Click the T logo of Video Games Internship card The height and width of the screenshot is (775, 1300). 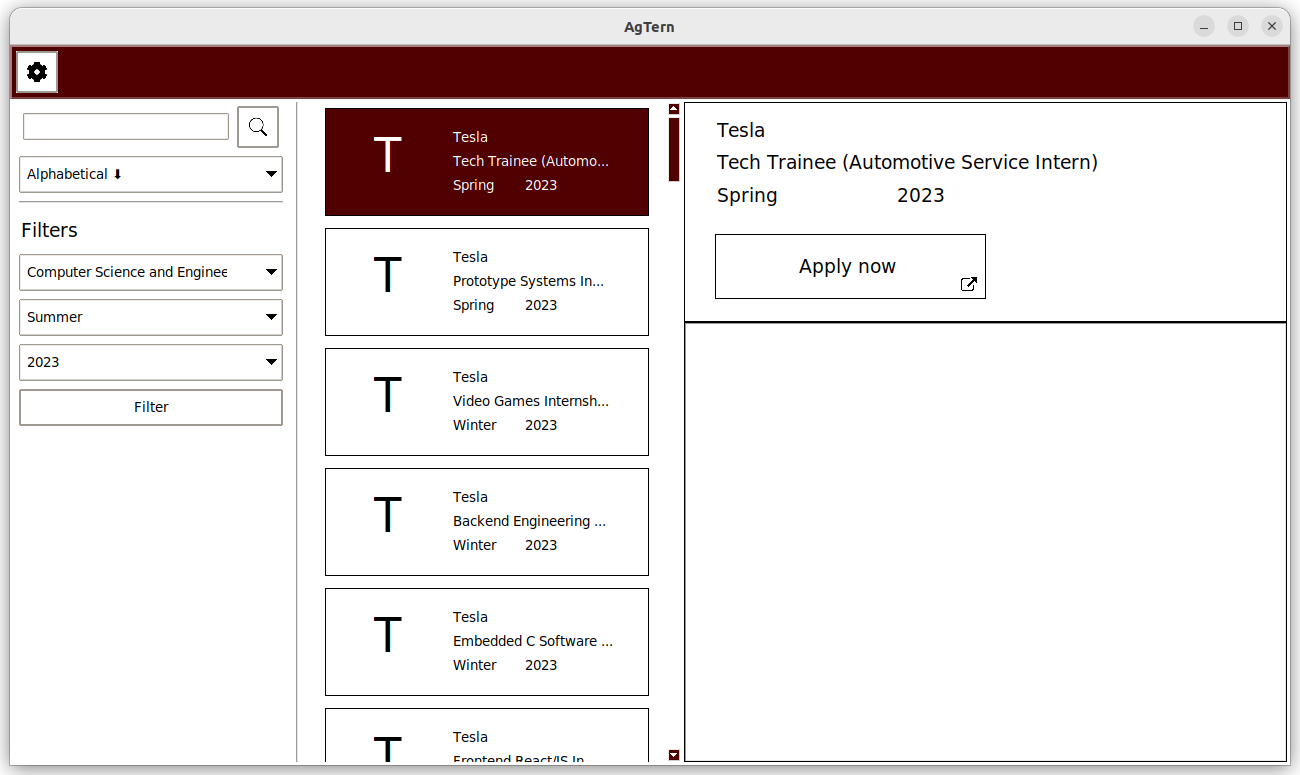tap(387, 396)
